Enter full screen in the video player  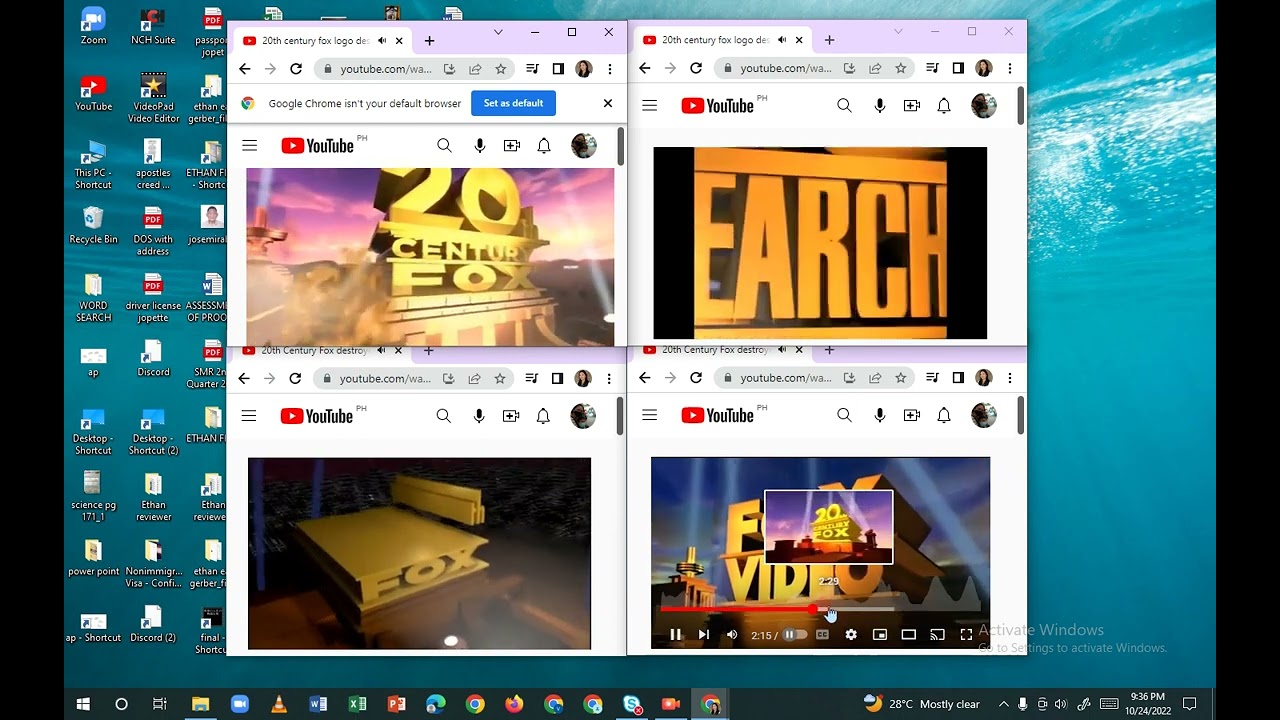[966, 634]
